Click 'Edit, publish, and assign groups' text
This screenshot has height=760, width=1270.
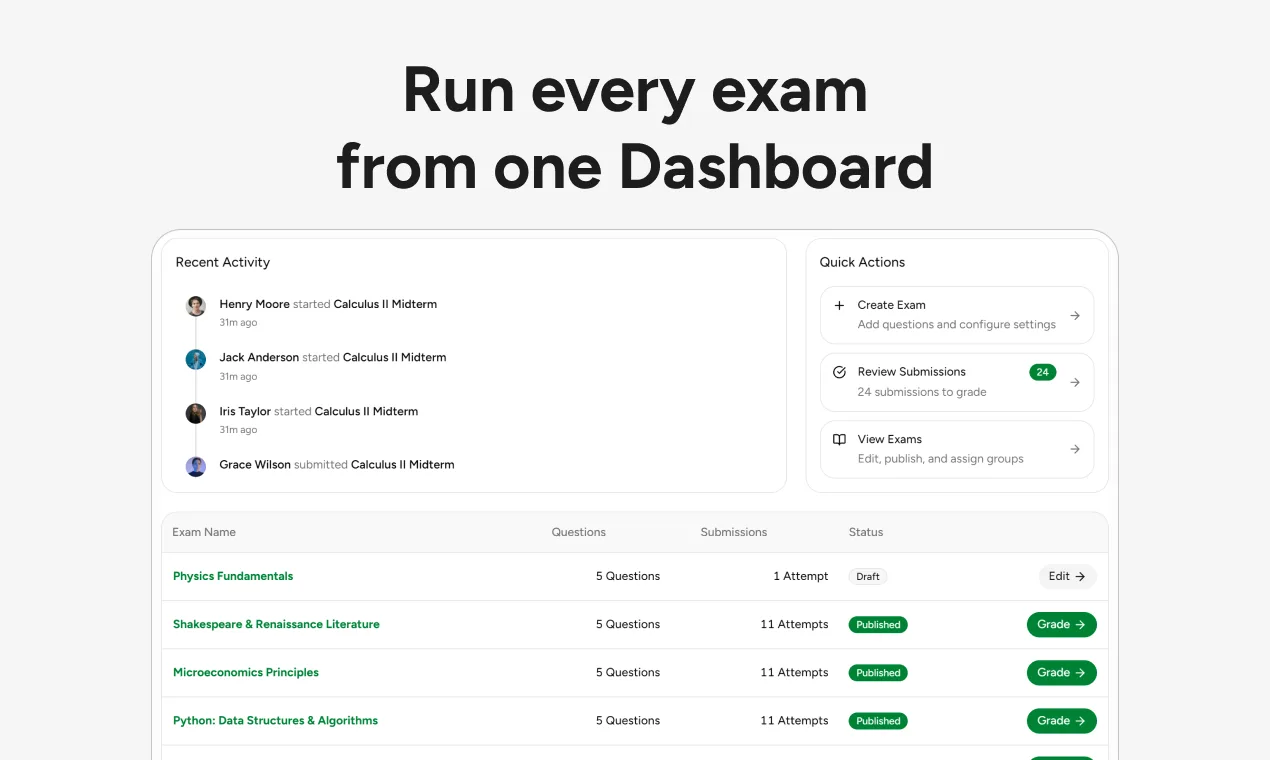click(941, 459)
